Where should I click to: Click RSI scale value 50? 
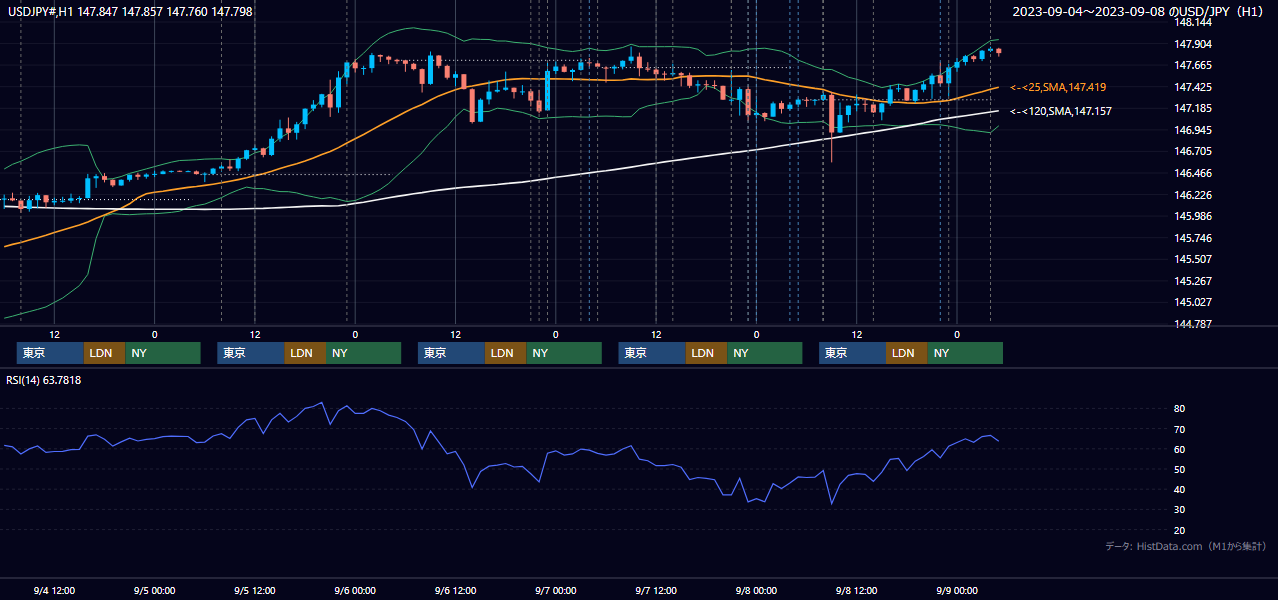[1180, 469]
